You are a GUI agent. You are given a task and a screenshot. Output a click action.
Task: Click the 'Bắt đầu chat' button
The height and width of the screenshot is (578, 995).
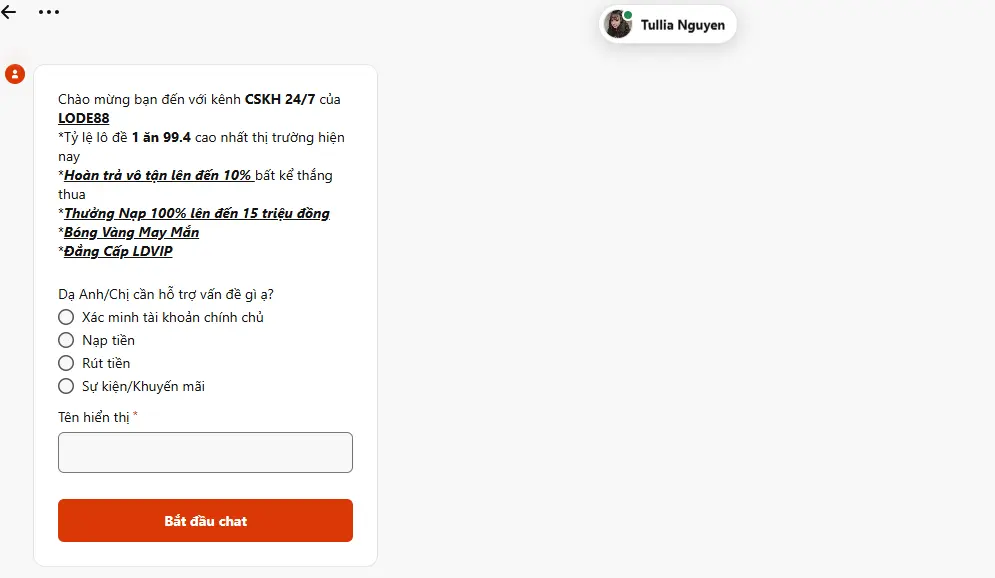[205, 520]
